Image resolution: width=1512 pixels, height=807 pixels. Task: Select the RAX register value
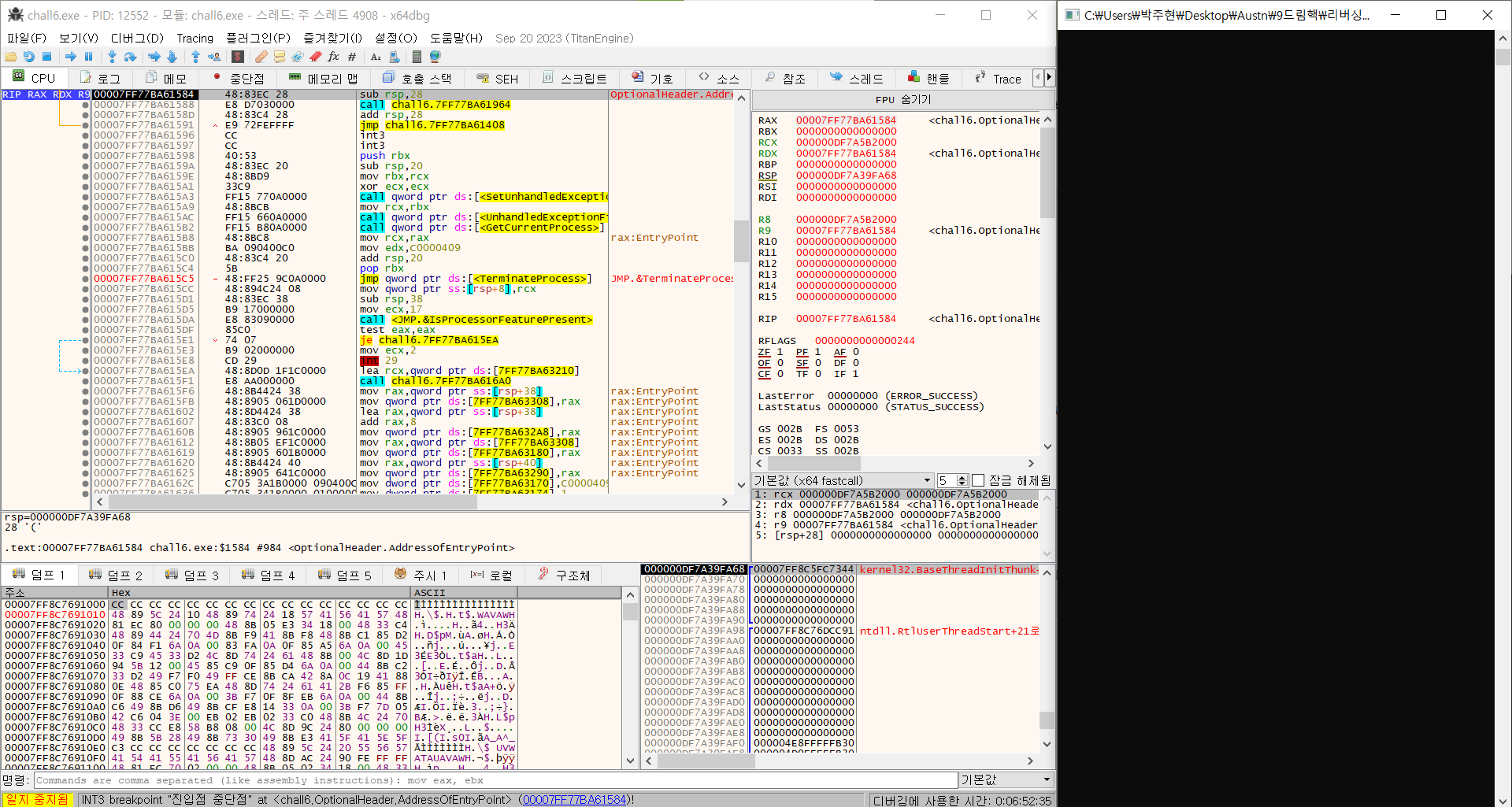[x=846, y=120]
